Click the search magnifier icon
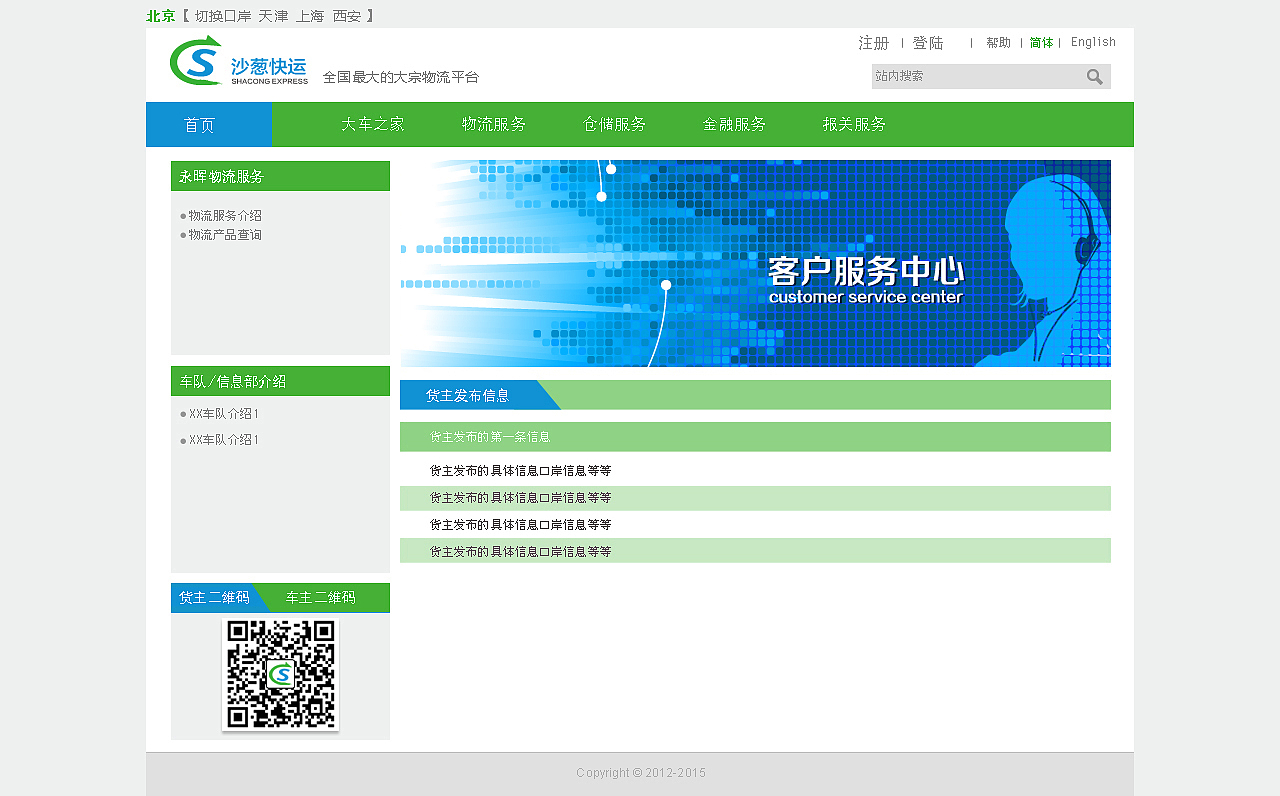1280x796 pixels. [1095, 77]
